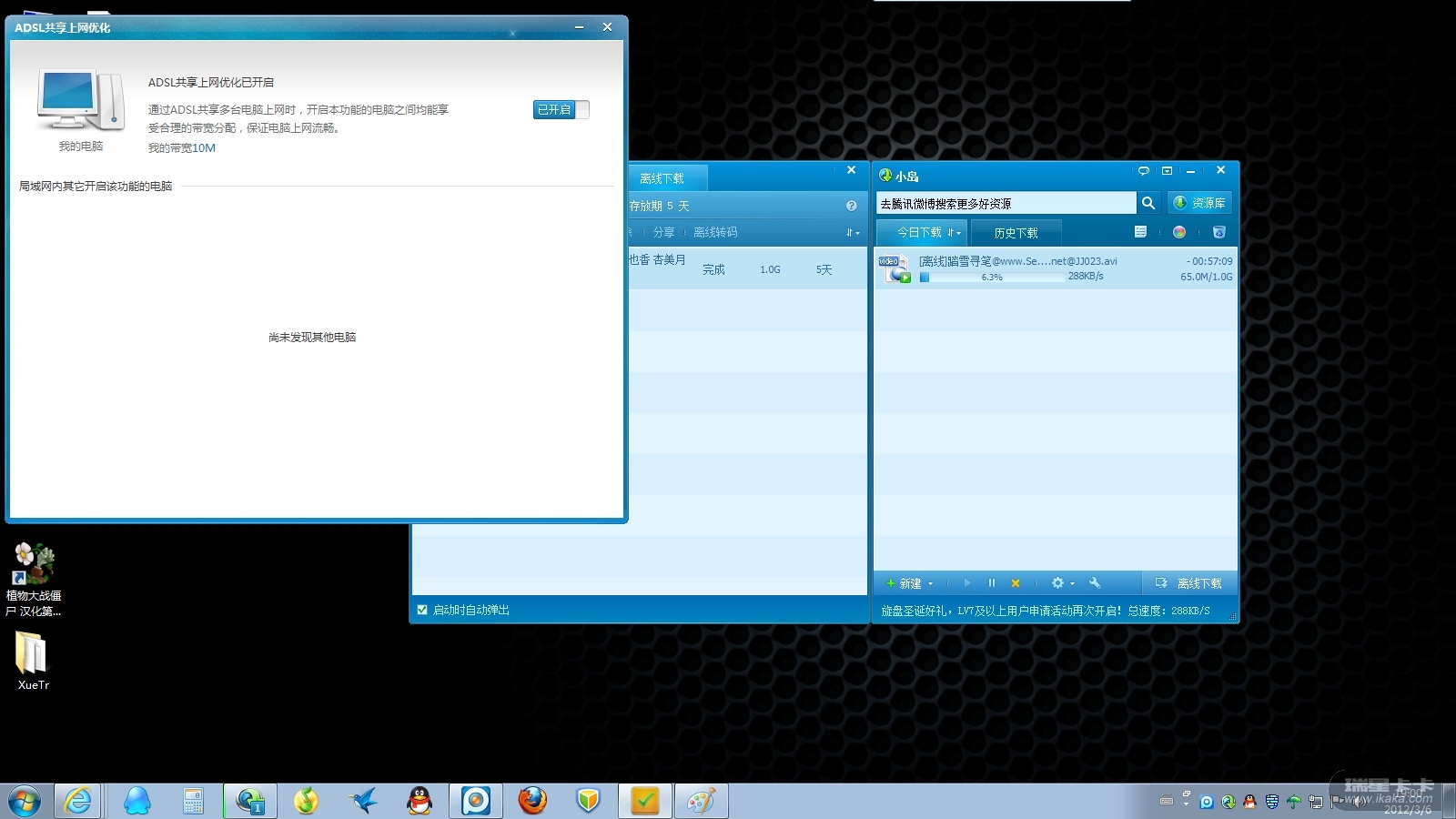The width and height of the screenshot is (1456, 819).
Task: Click the 新建 new task button
Action: click(904, 583)
